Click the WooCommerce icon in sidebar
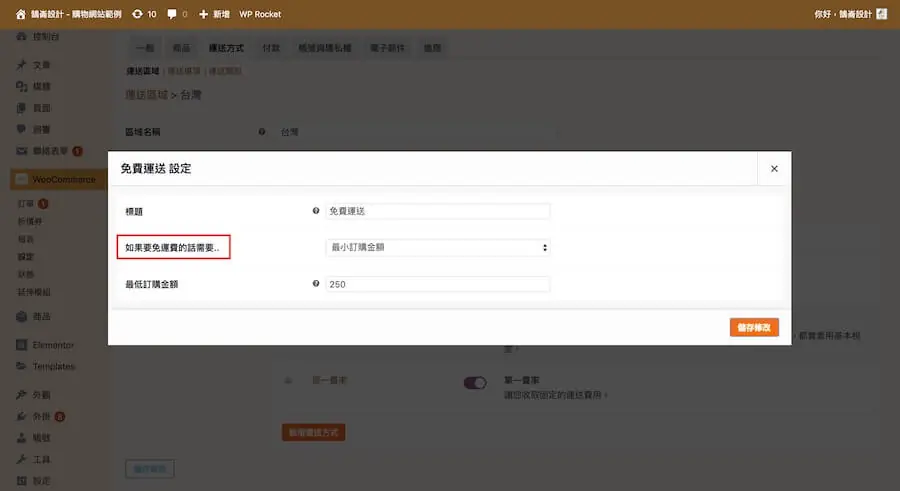 pos(21,179)
